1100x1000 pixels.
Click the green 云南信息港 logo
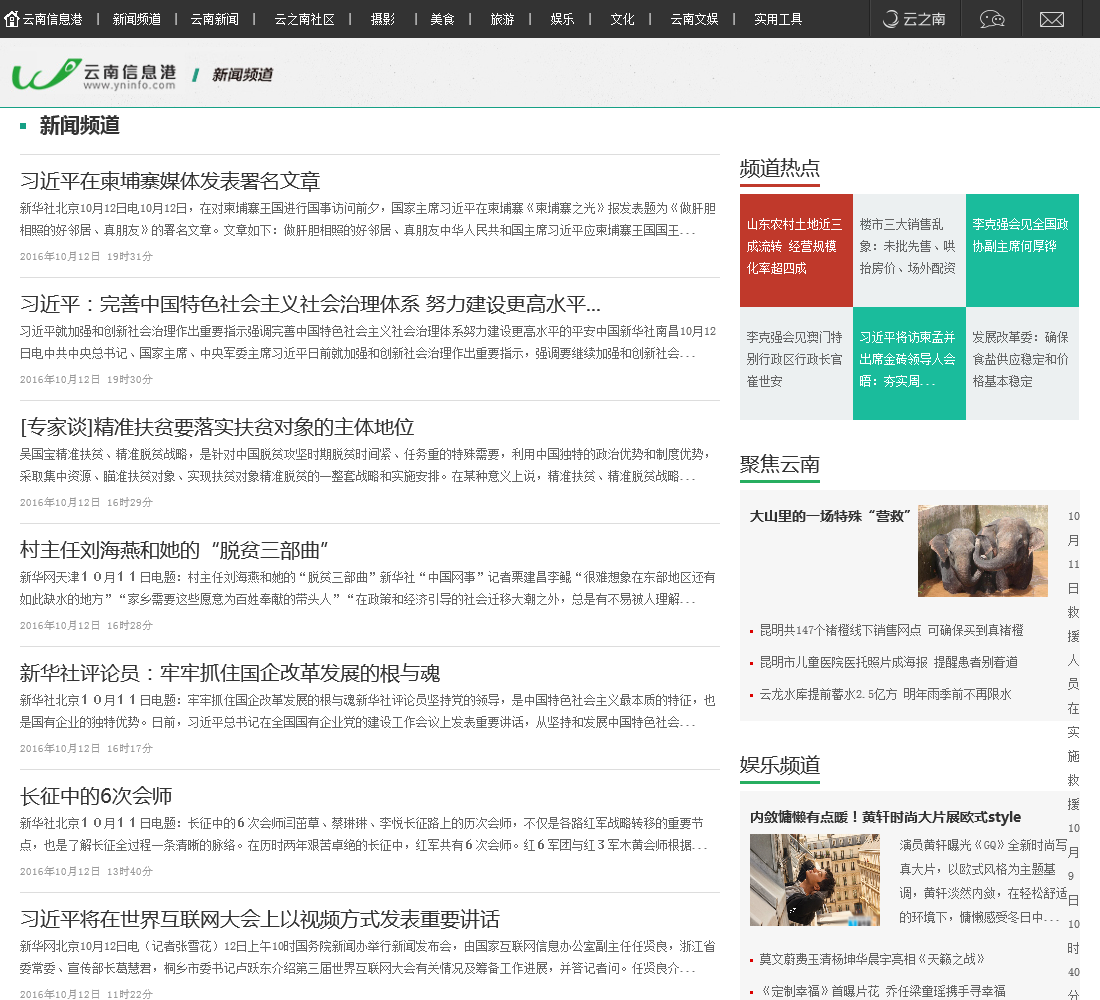pos(94,75)
